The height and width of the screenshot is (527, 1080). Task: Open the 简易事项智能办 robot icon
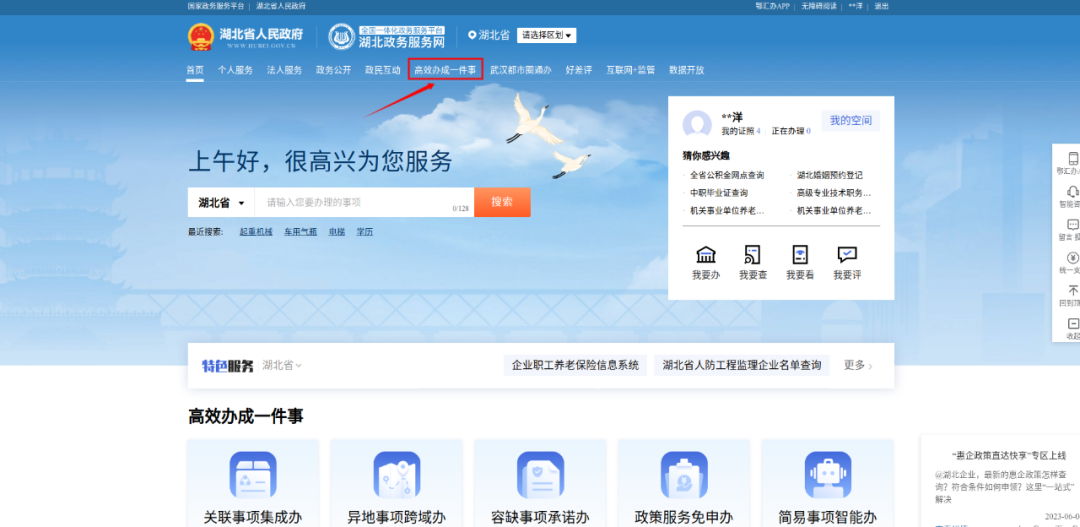pos(827,475)
